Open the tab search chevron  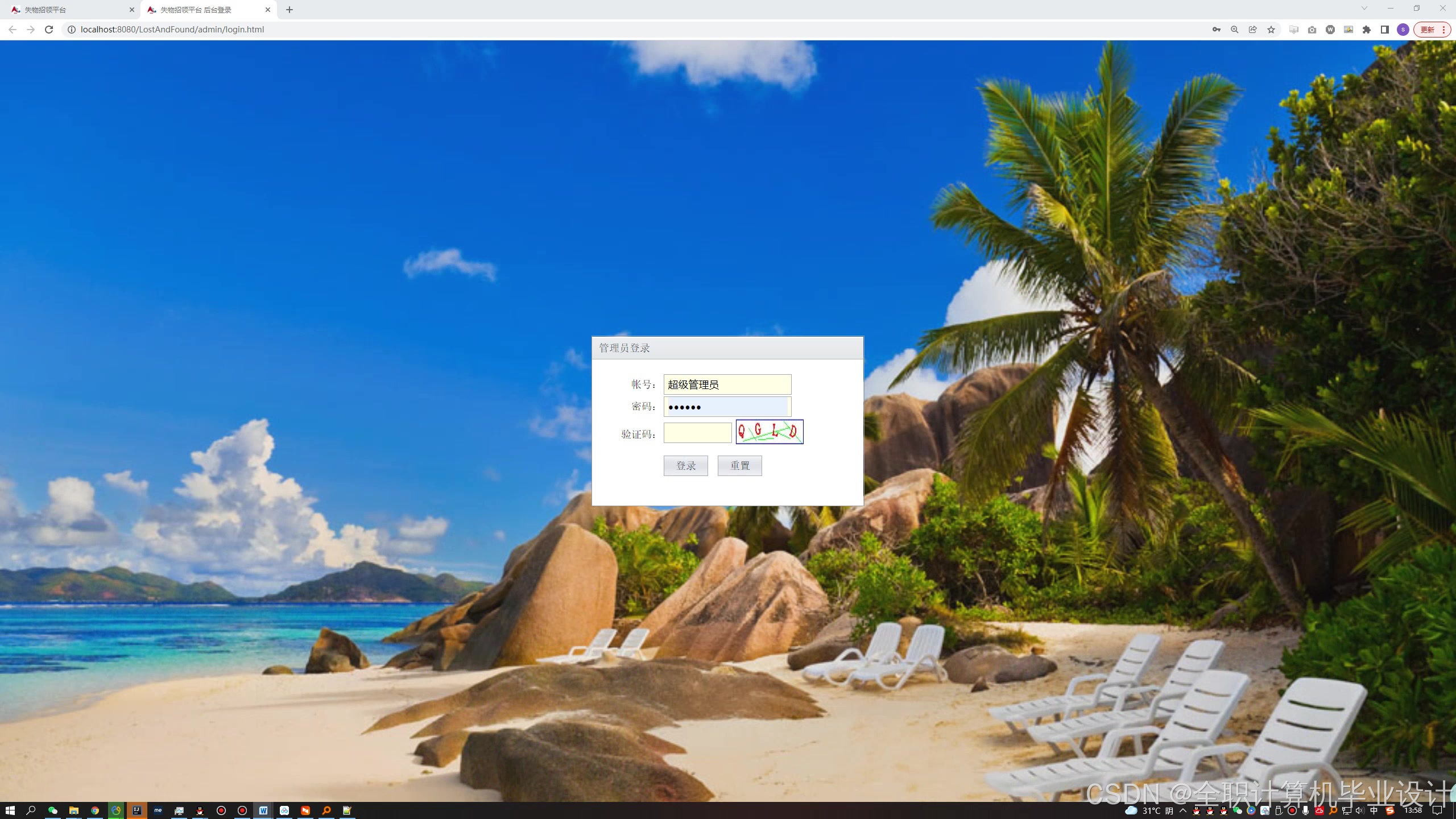tap(1364, 9)
